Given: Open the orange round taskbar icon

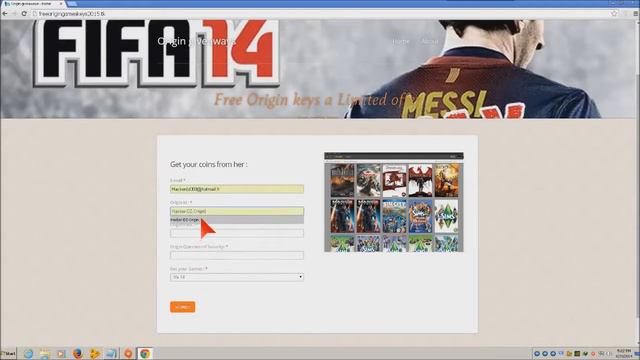Looking at the screenshot, I should pyautogui.click(x=128, y=353).
